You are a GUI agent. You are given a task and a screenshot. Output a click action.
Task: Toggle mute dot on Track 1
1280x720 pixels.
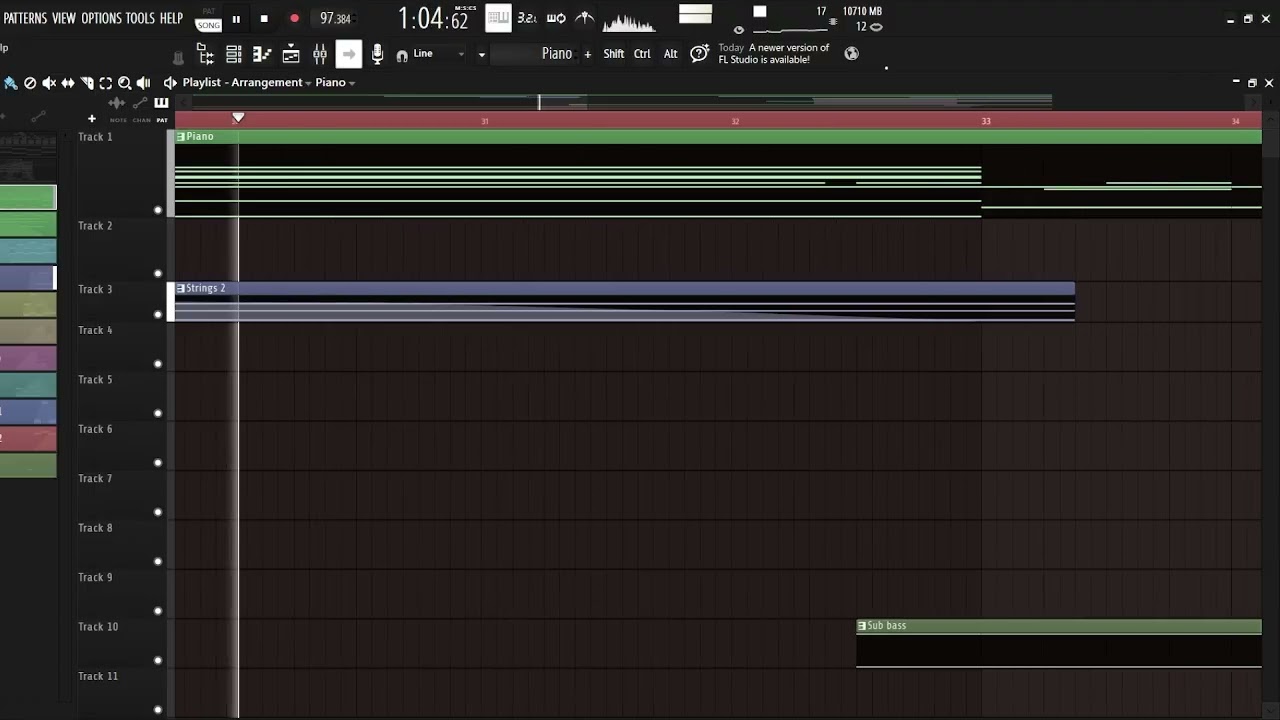[158, 210]
